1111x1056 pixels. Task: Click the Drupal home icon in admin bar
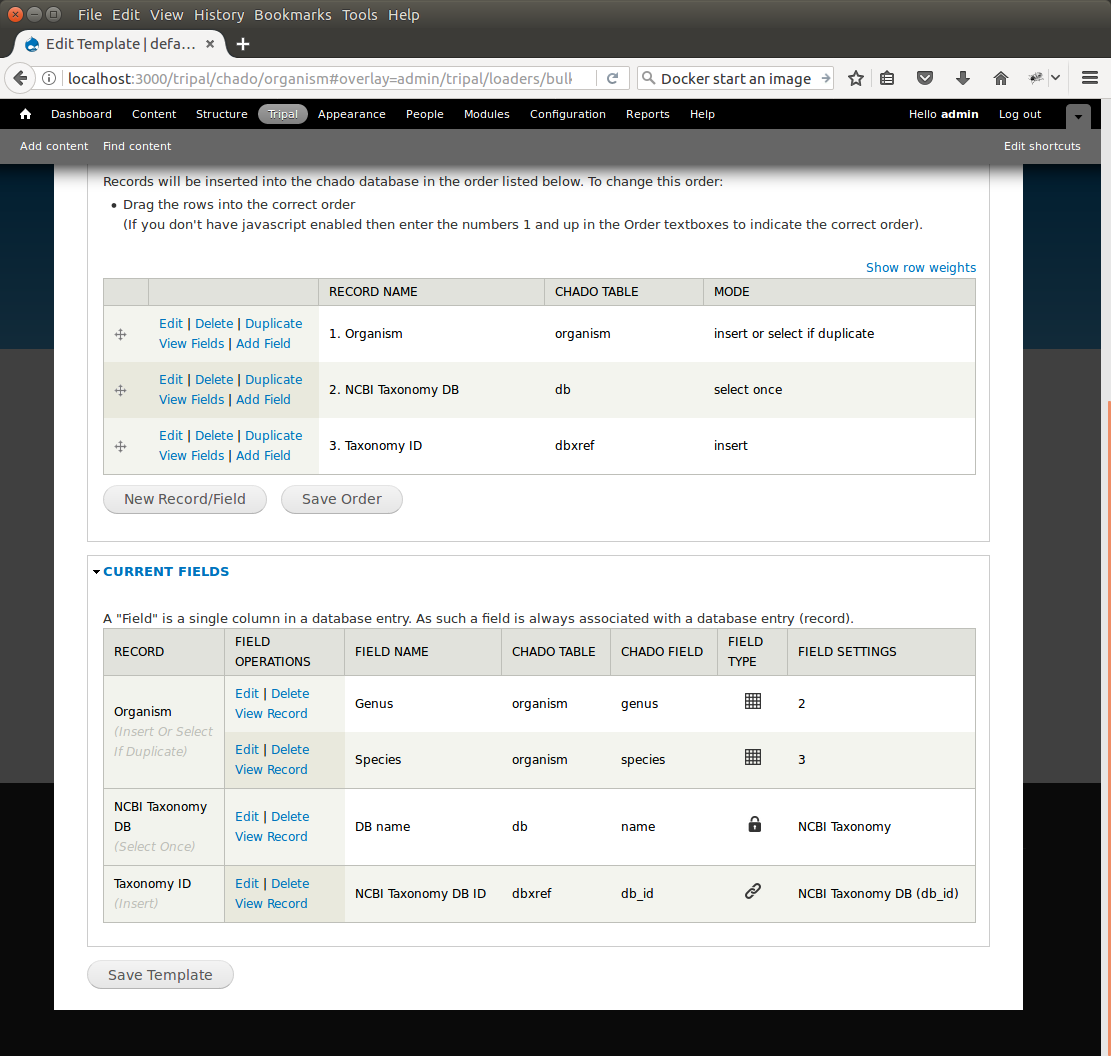(26, 114)
